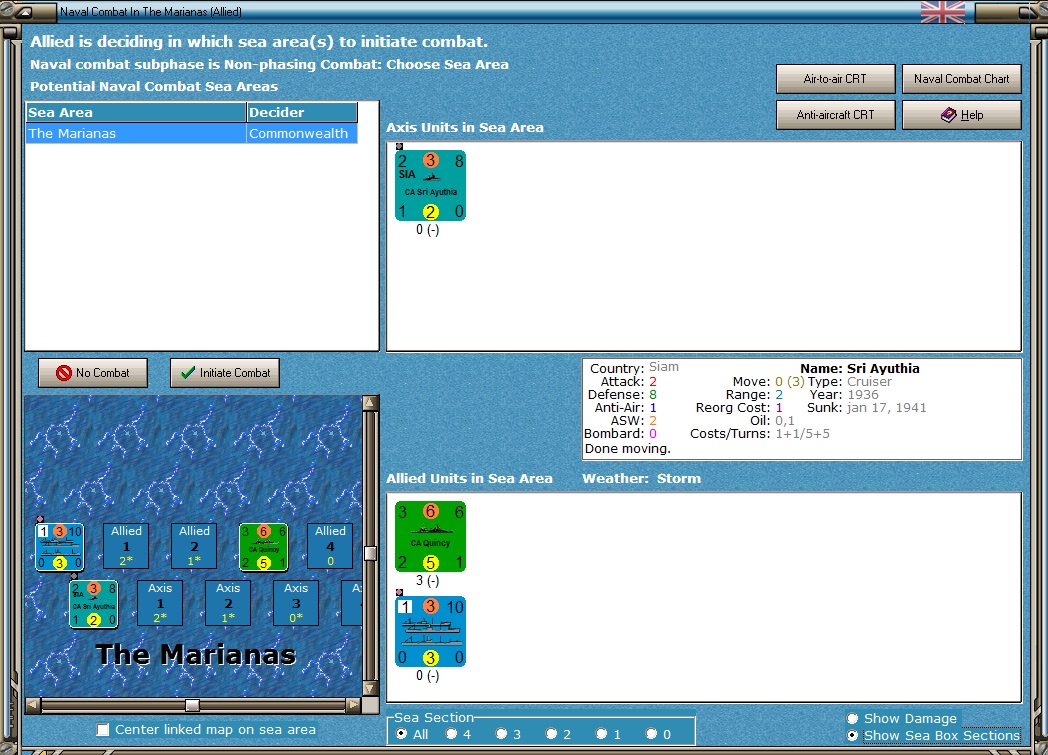Click No Combat button
This screenshot has height=755, width=1048.
point(93,373)
